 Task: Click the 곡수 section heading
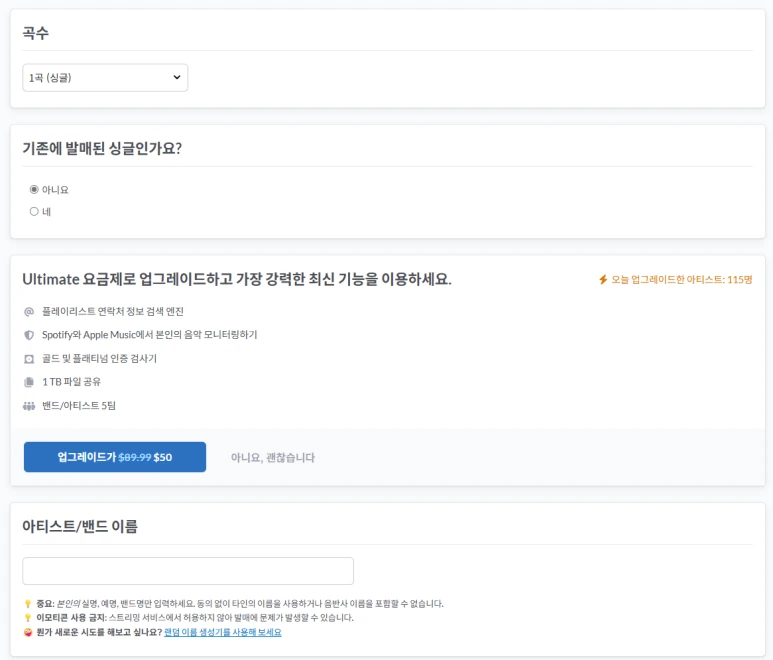tap(35, 33)
